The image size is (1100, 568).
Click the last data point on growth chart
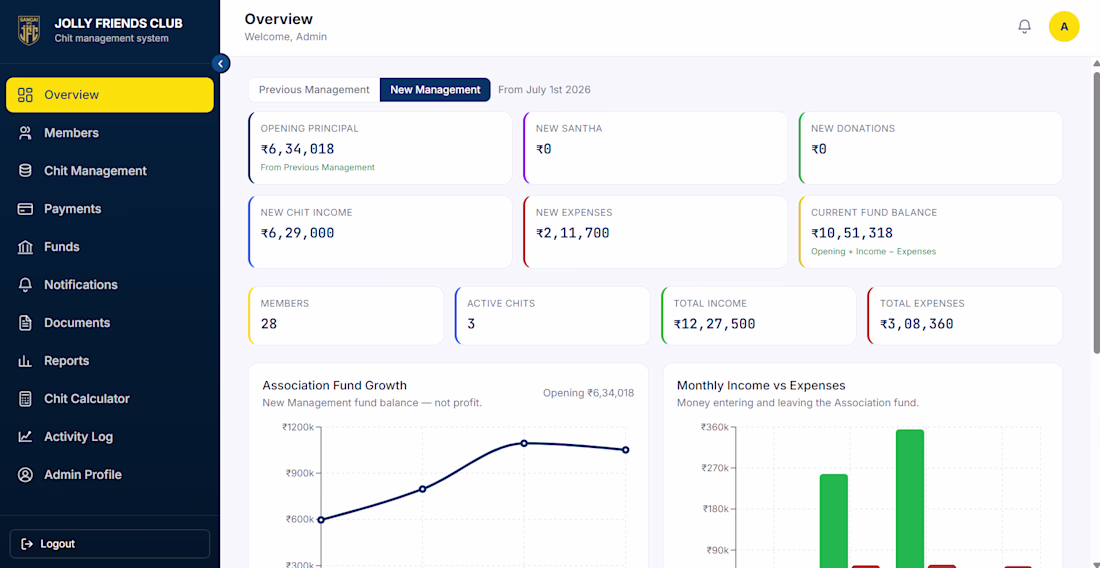click(x=626, y=449)
